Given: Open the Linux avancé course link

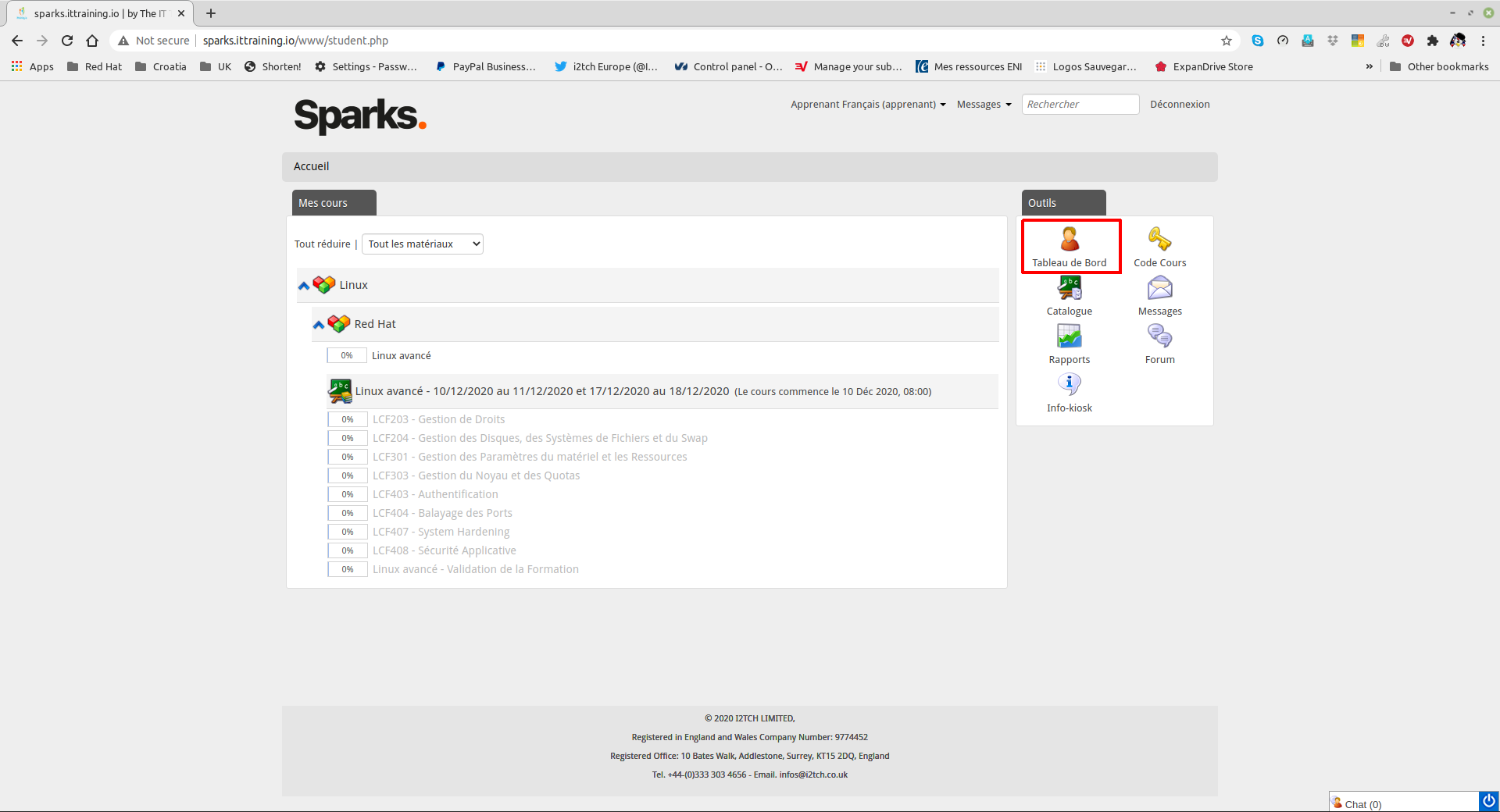Looking at the screenshot, I should point(402,355).
